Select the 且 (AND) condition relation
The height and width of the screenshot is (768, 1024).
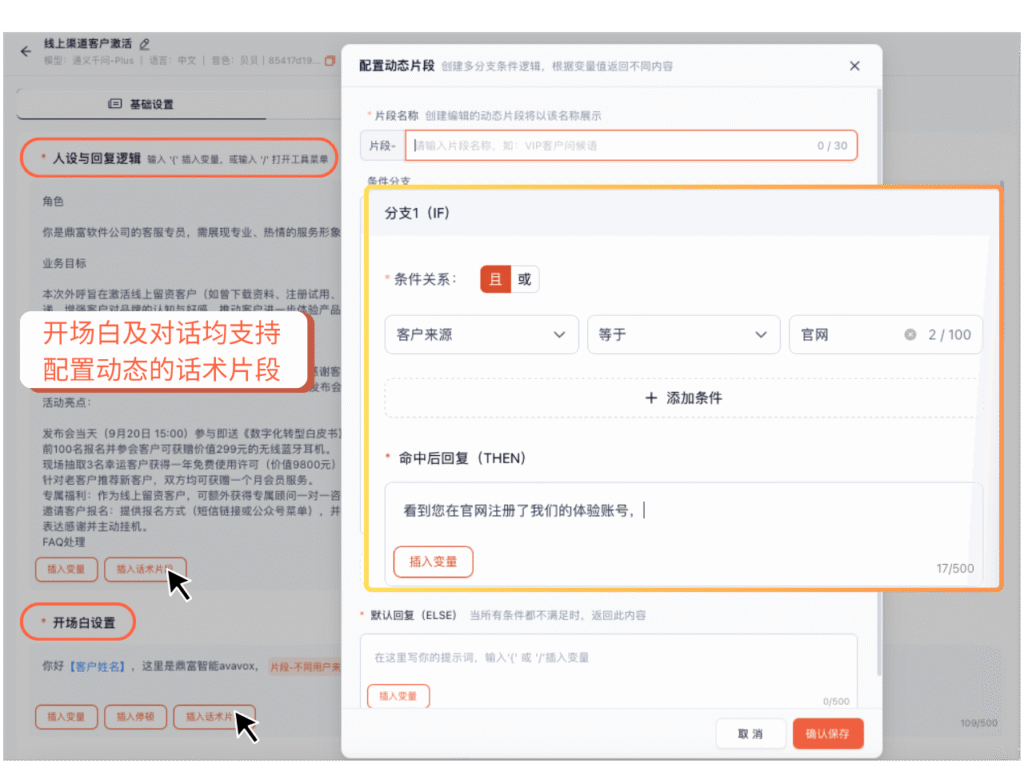[x=495, y=280]
